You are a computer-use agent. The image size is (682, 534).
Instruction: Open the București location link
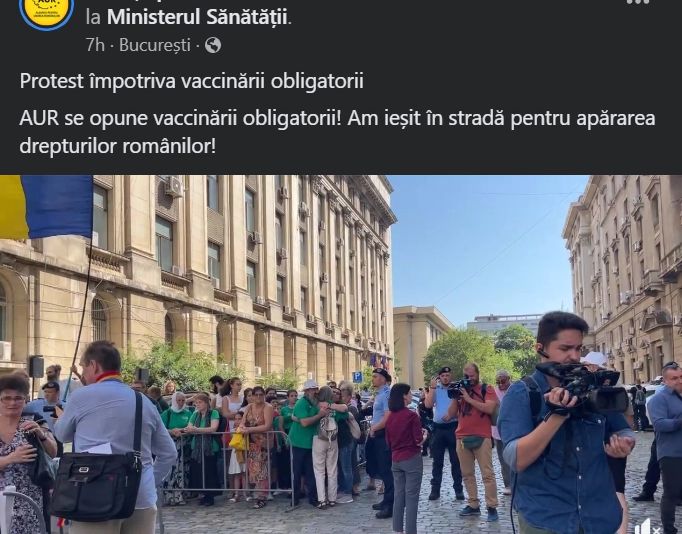click(x=155, y=45)
